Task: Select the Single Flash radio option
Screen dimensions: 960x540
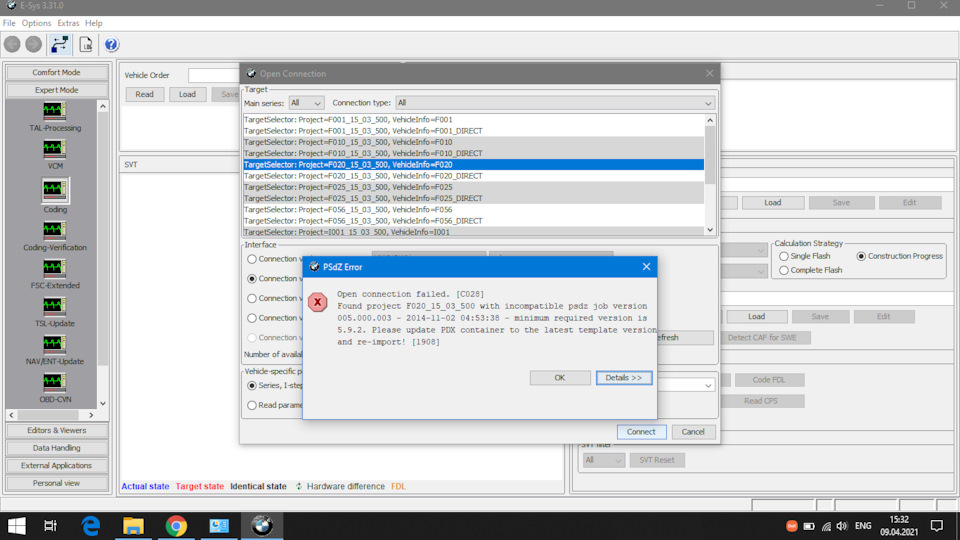Action: tap(784, 257)
